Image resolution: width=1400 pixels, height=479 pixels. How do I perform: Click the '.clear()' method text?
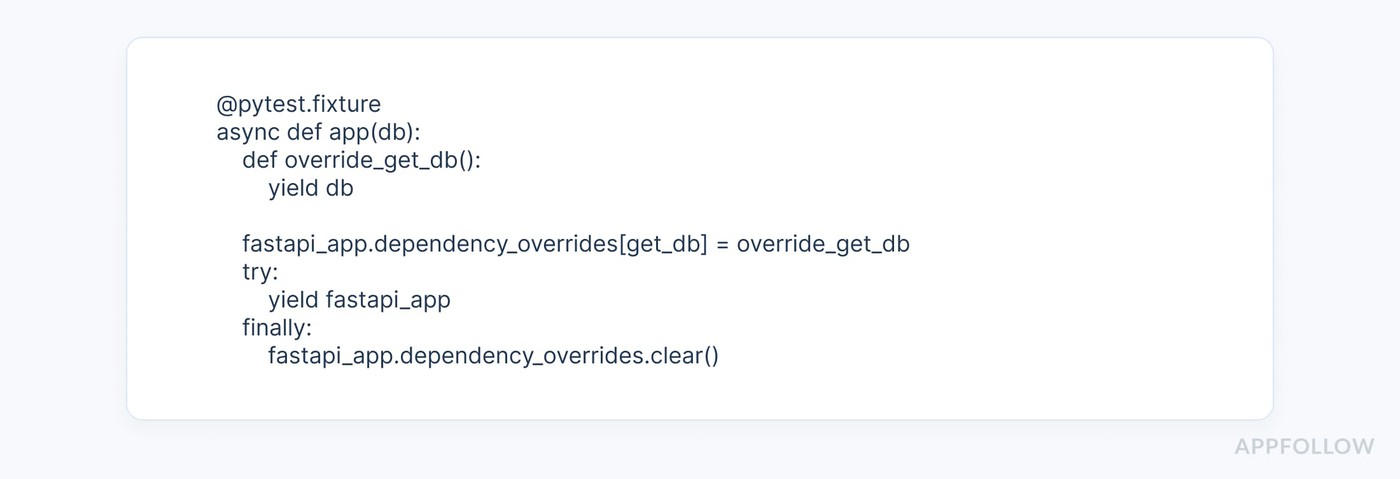click(682, 356)
